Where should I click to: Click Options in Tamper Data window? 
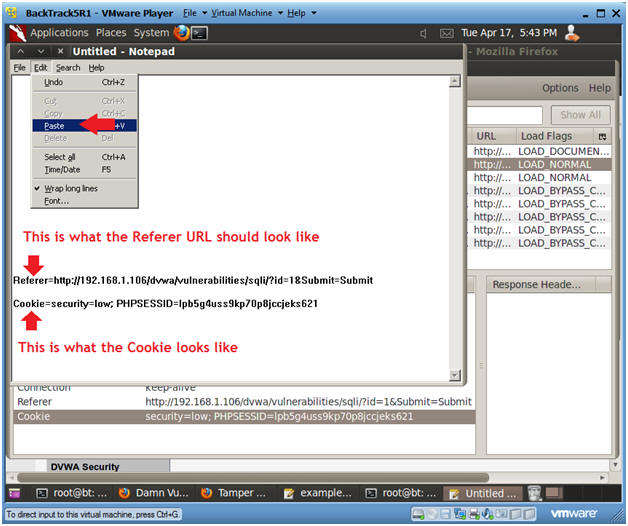(x=560, y=88)
